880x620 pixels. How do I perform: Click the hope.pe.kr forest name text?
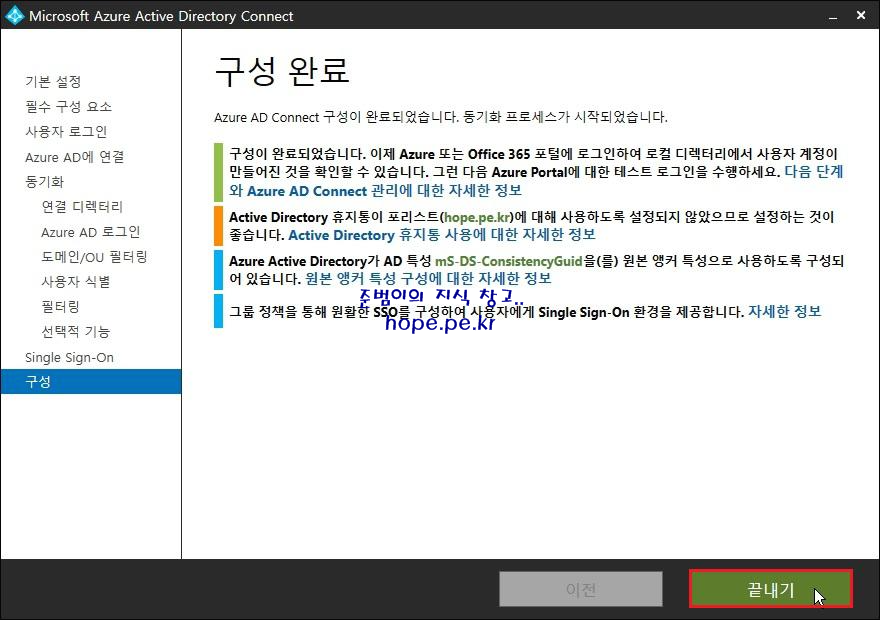click(x=477, y=217)
